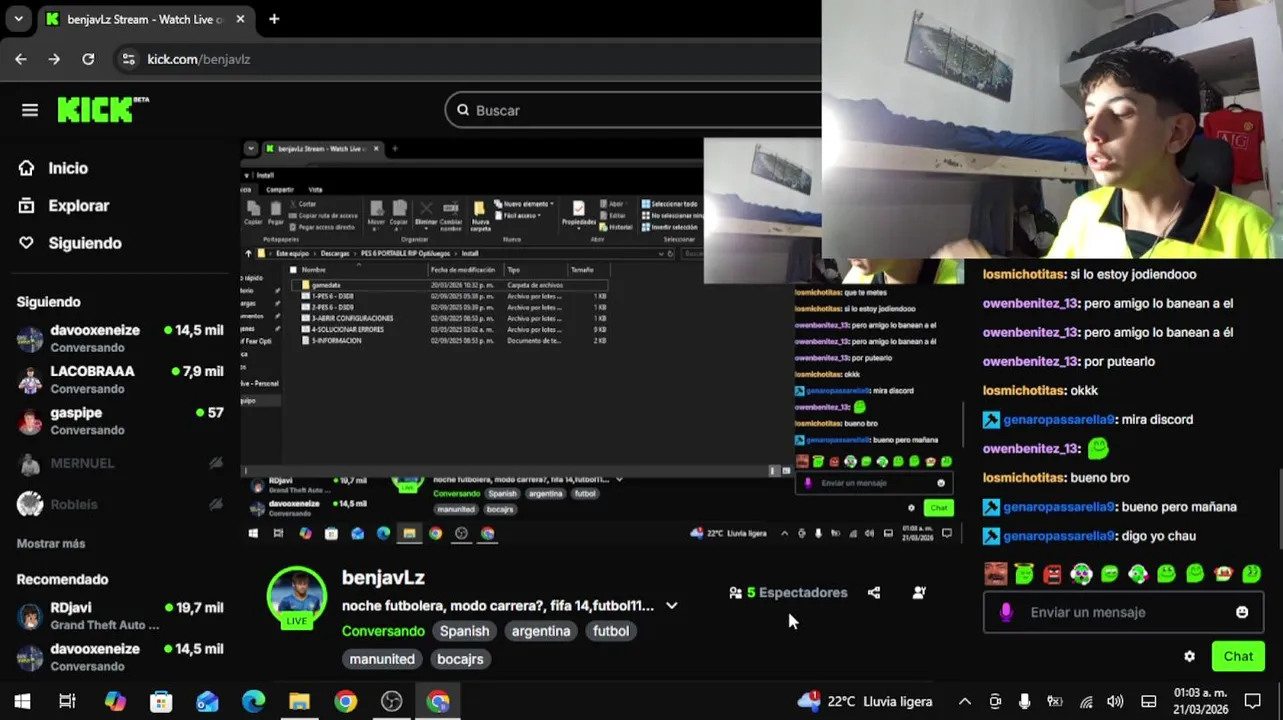Open chat settings gear icon
1283x720 pixels.
pos(1189,657)
